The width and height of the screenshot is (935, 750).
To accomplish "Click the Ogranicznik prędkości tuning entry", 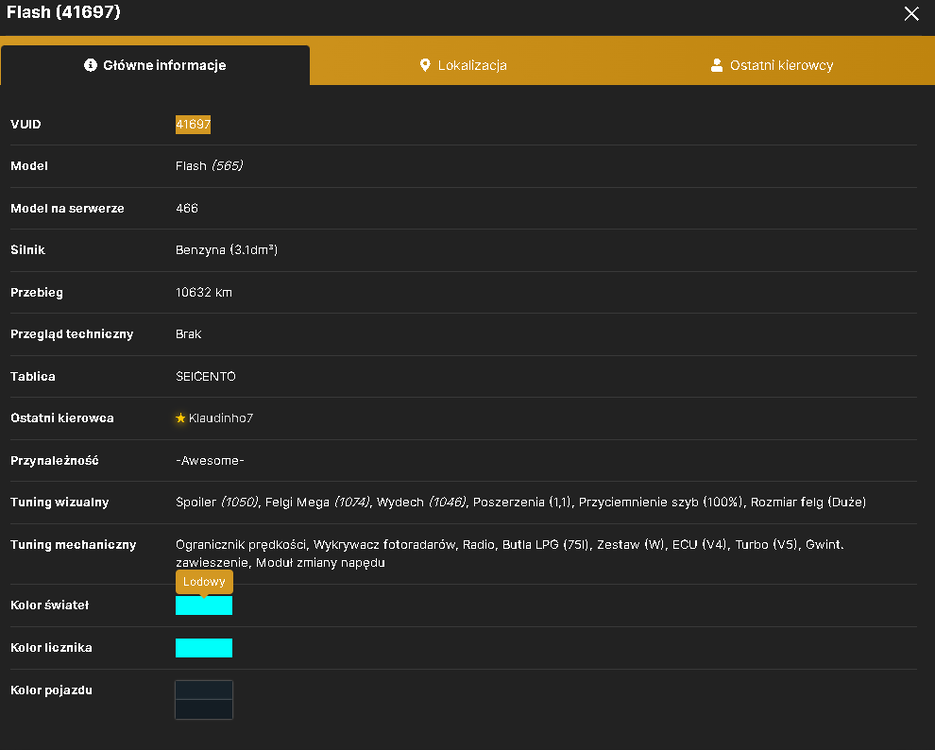I will [x=241, y=544].
